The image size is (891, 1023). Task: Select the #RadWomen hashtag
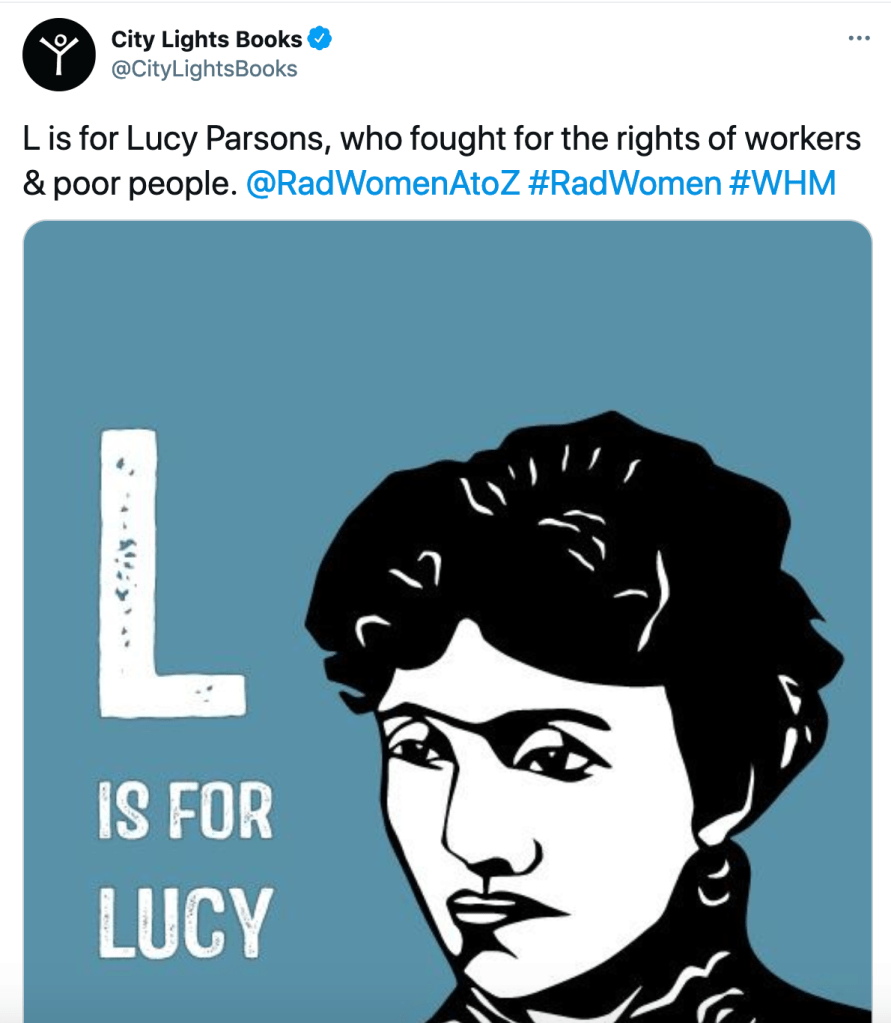(623, 184)
